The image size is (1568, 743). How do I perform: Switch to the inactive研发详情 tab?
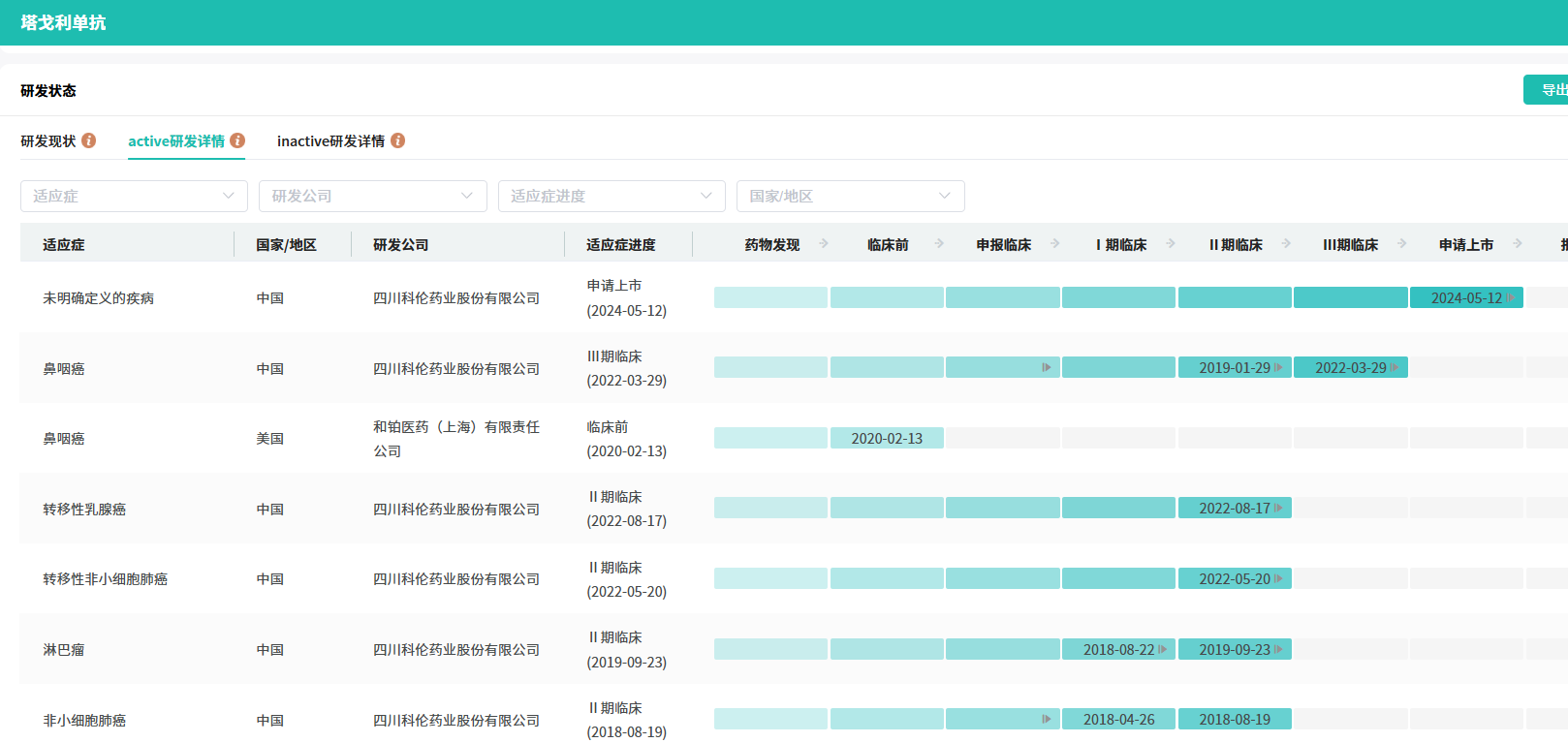[330, 141]
